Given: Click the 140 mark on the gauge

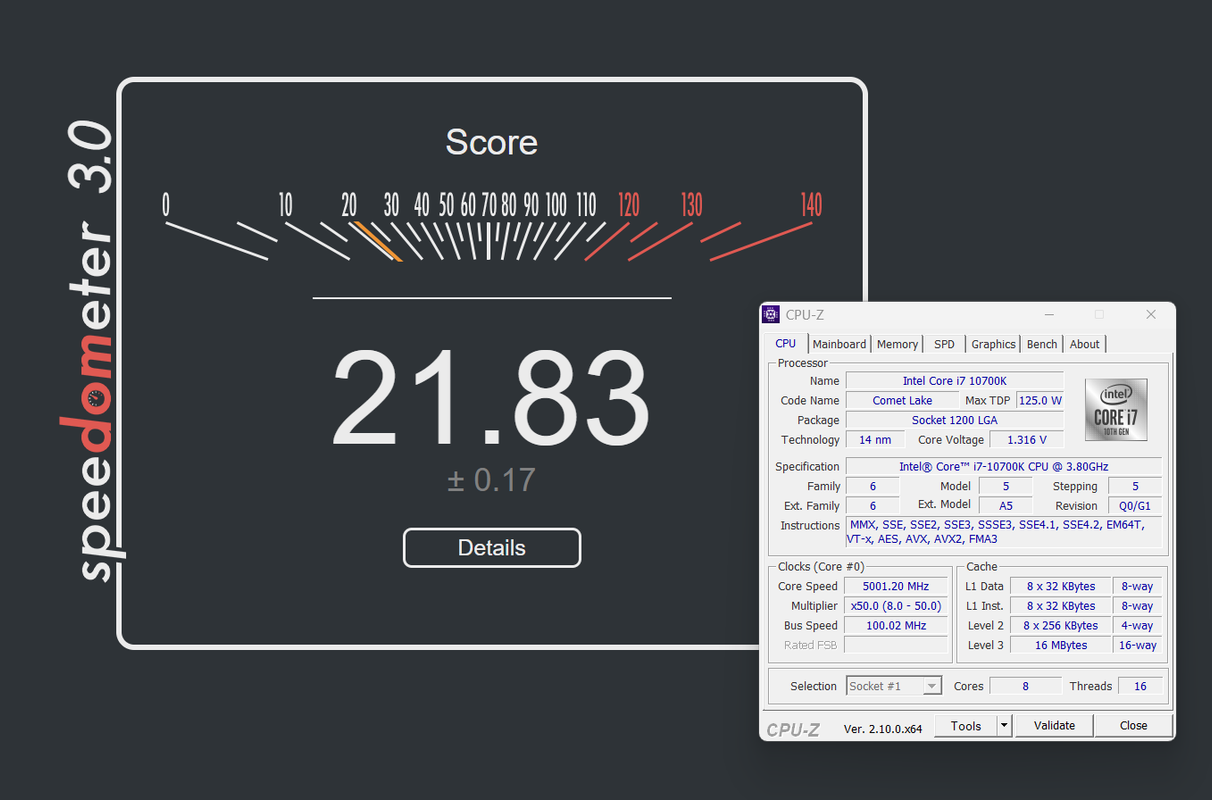Looking at the screenshot, I should [x=811, y=205].
